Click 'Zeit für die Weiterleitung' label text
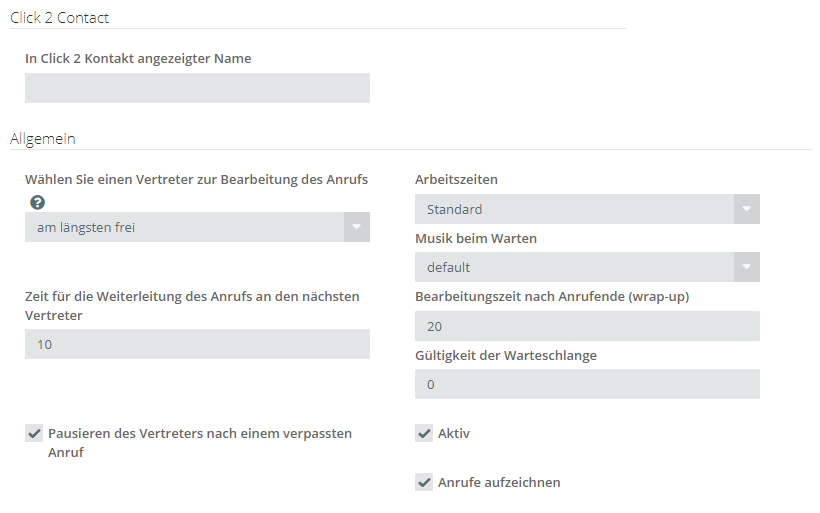 192,306
